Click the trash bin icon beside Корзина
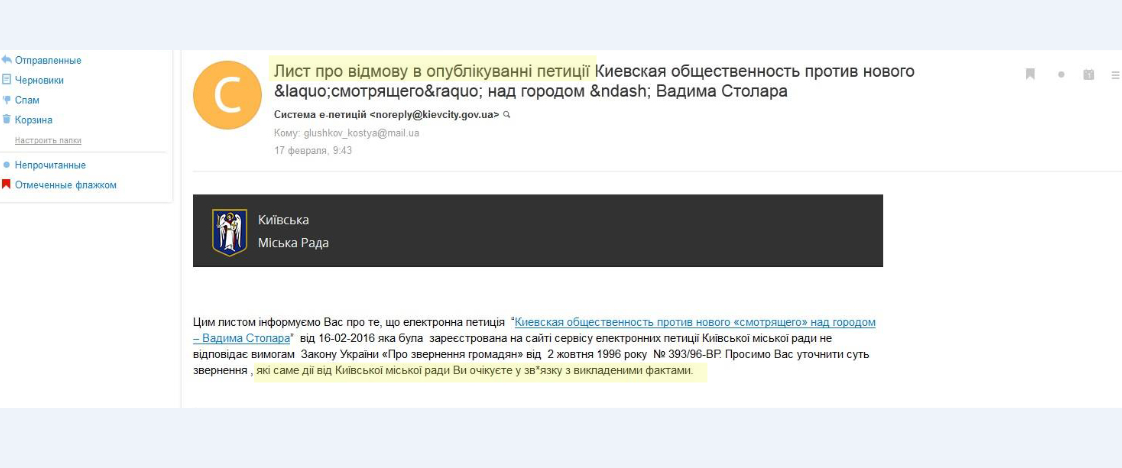The width and height of the screenshot is (1122, 468). click(6, 120)
